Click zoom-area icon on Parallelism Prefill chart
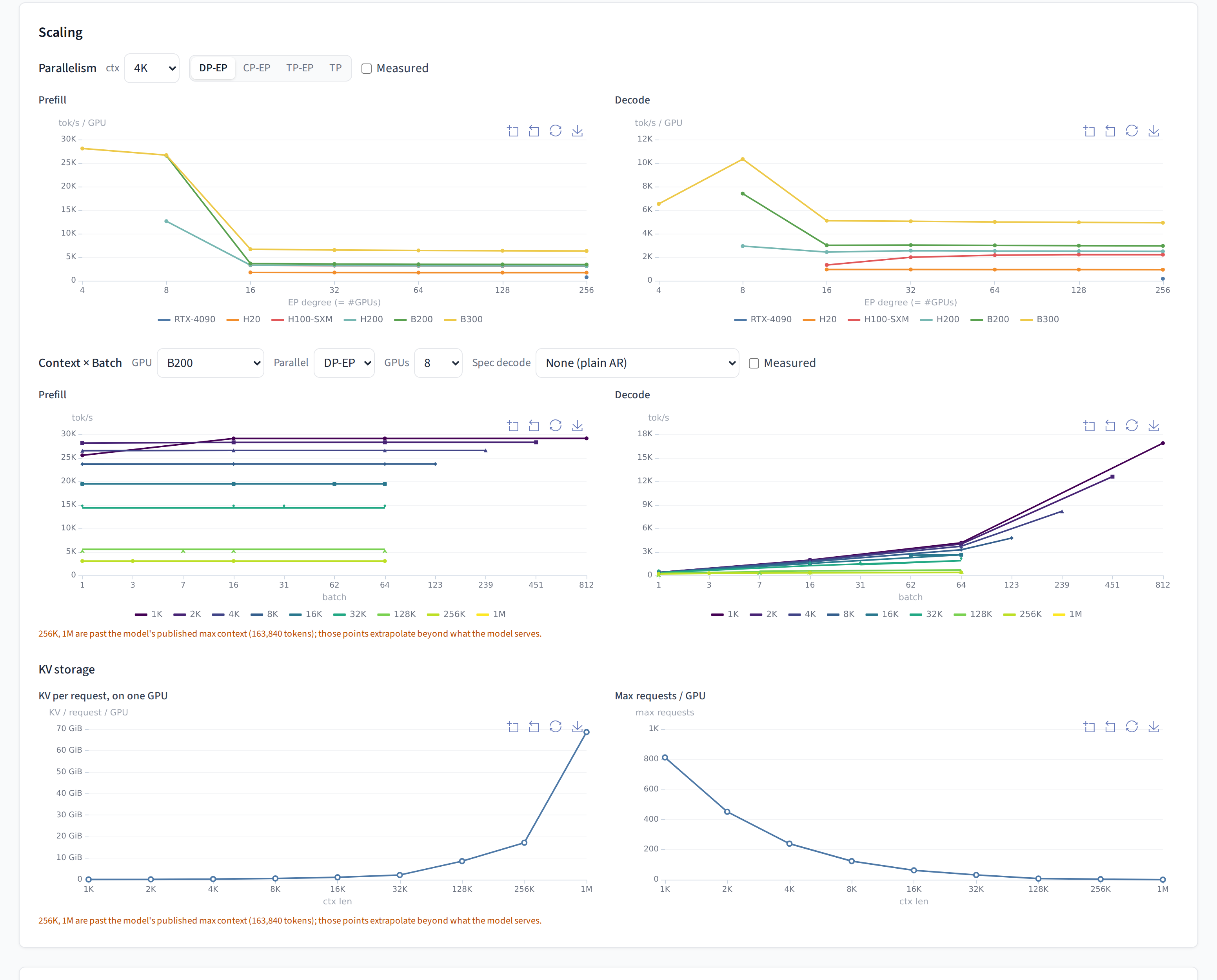 [x=512, y=131]
